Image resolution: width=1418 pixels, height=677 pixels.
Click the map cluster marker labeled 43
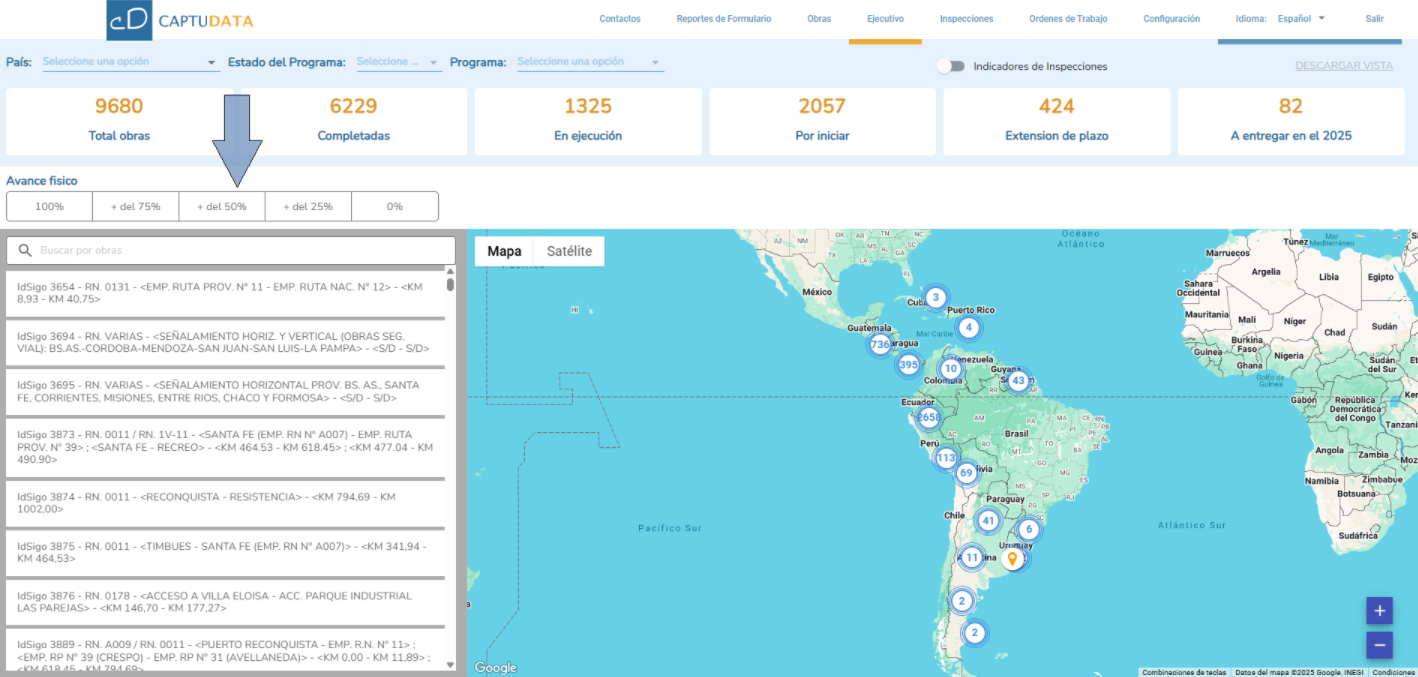click(1018, 380)
